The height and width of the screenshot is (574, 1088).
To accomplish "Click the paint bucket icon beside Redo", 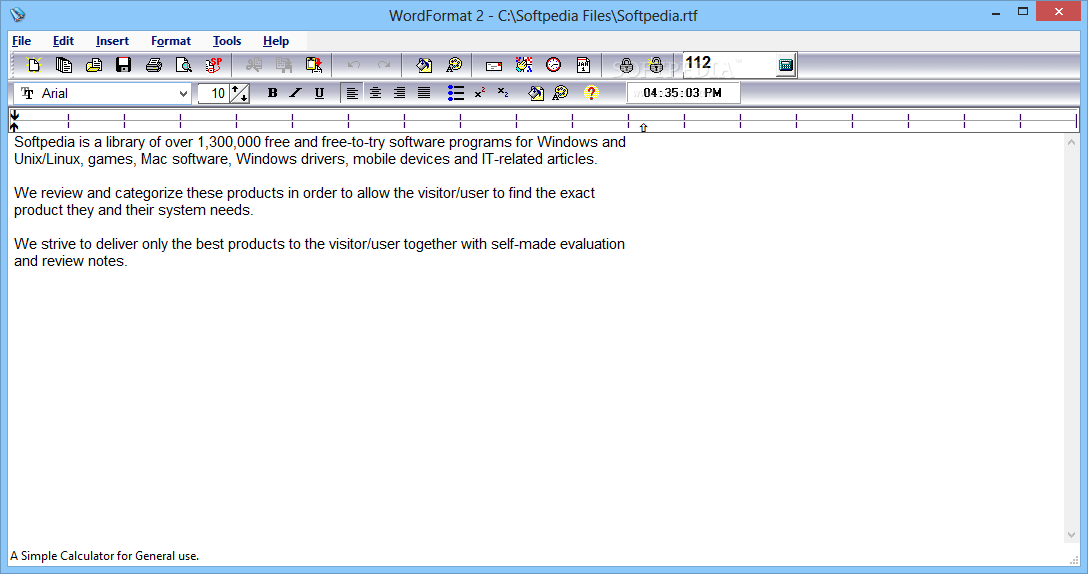I will coord(424,65).
